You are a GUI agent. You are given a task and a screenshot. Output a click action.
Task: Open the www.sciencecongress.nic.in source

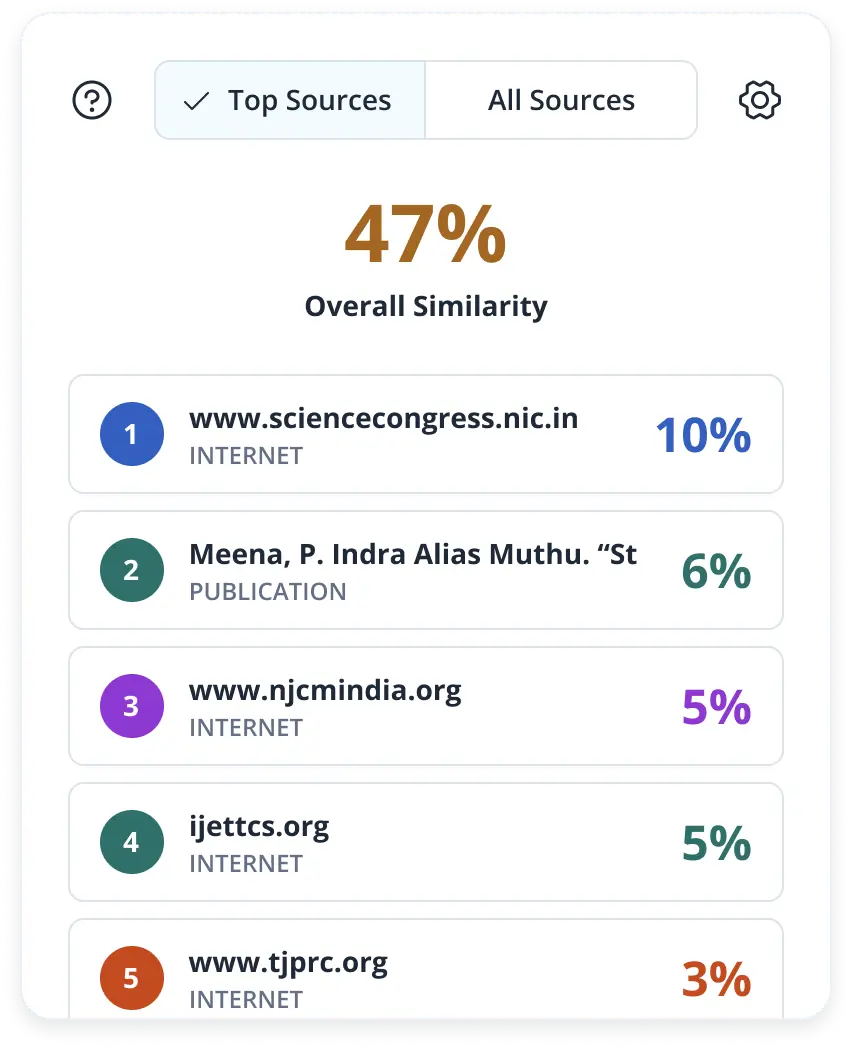point(383,419)
